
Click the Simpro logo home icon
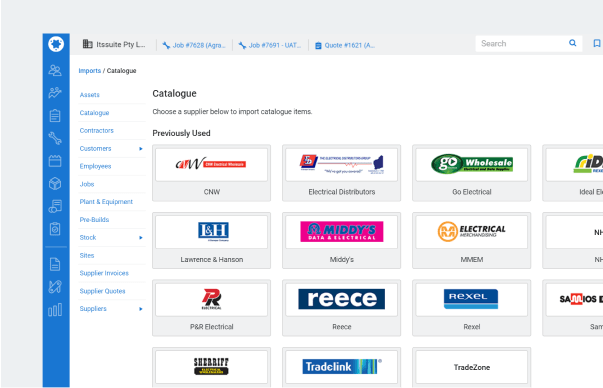click(56, 44)
